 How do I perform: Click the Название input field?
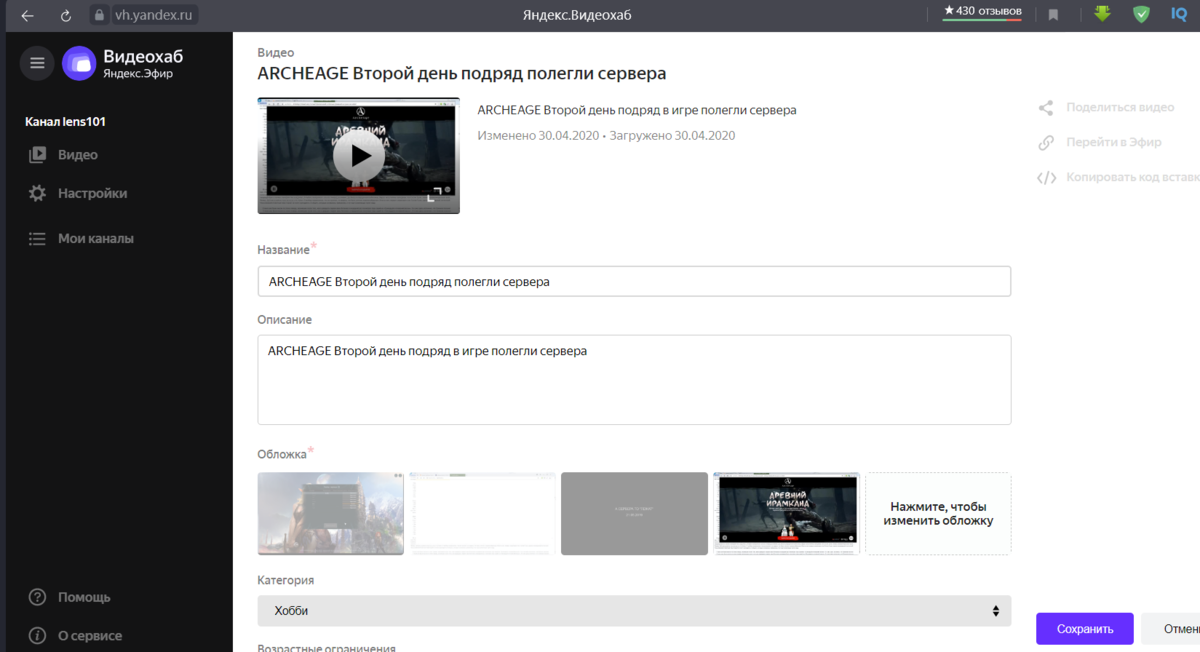coord(634,281)
